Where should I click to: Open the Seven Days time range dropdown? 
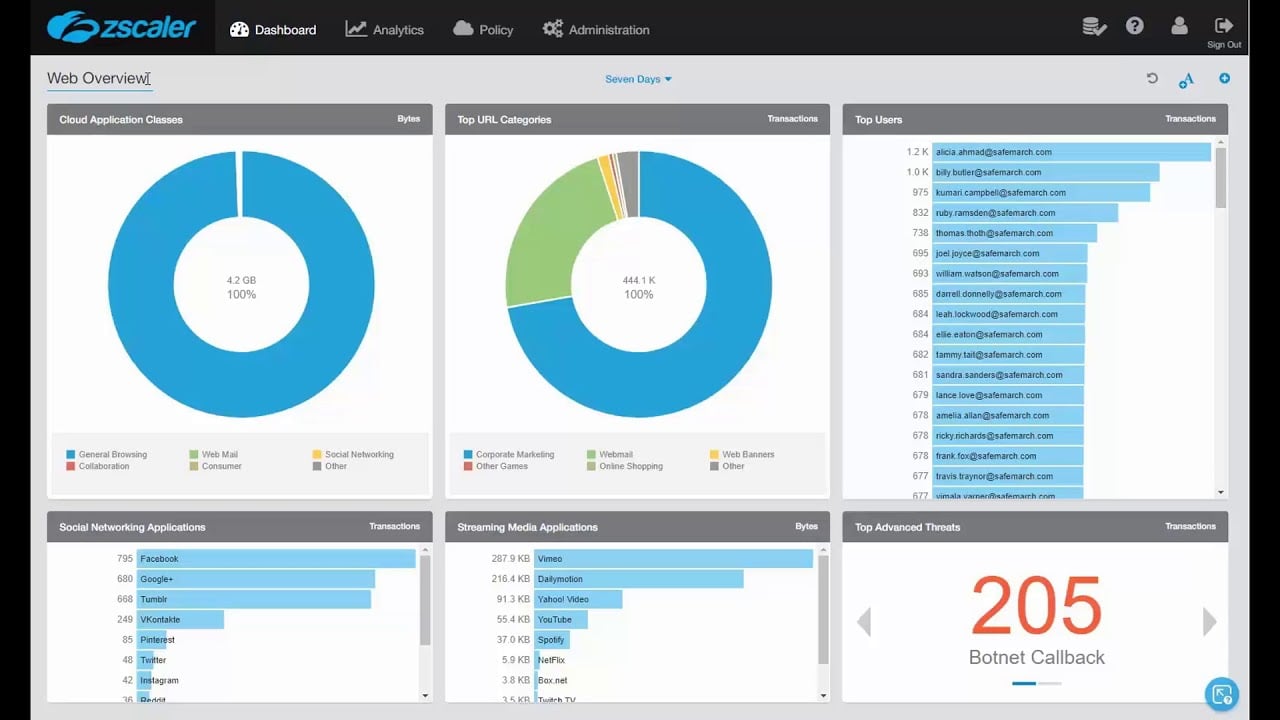click(638, 79)
